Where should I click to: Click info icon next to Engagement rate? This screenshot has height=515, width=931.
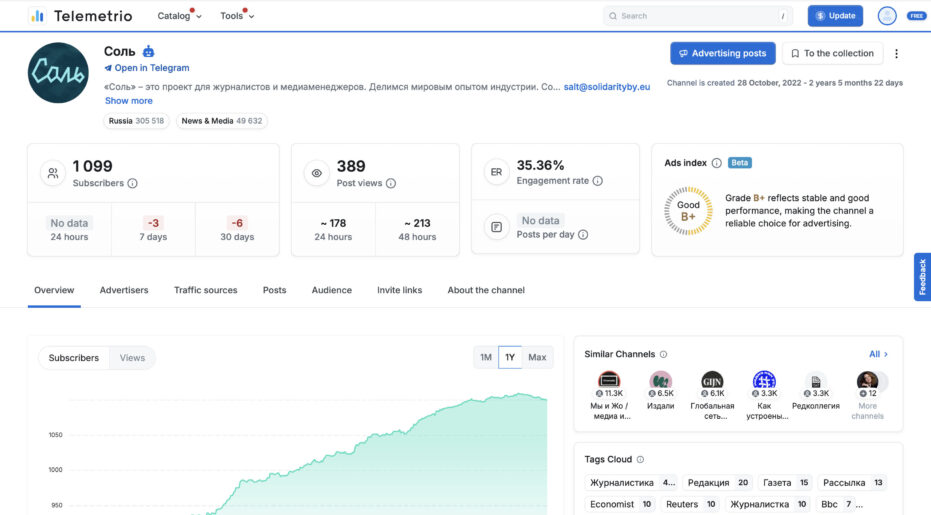point(598,181)
